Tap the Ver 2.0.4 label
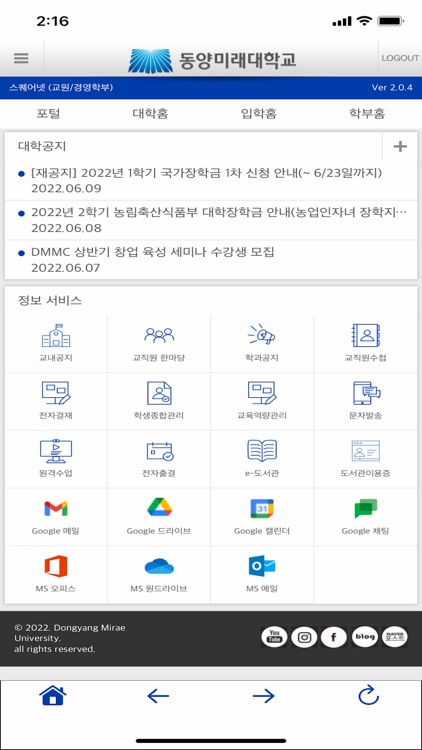 tap(392, 88)
